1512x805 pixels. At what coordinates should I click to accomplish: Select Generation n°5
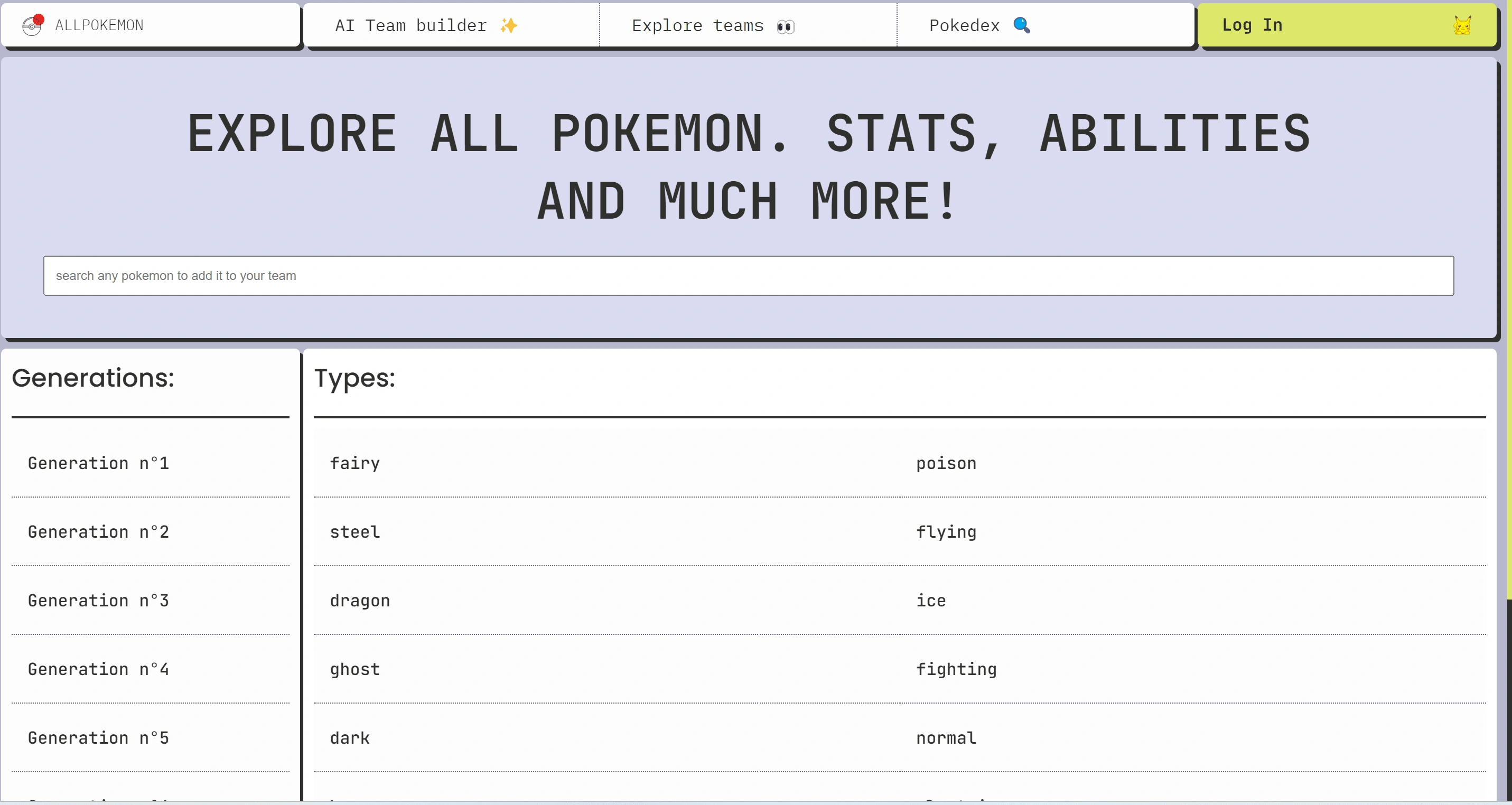click(150, 738)
